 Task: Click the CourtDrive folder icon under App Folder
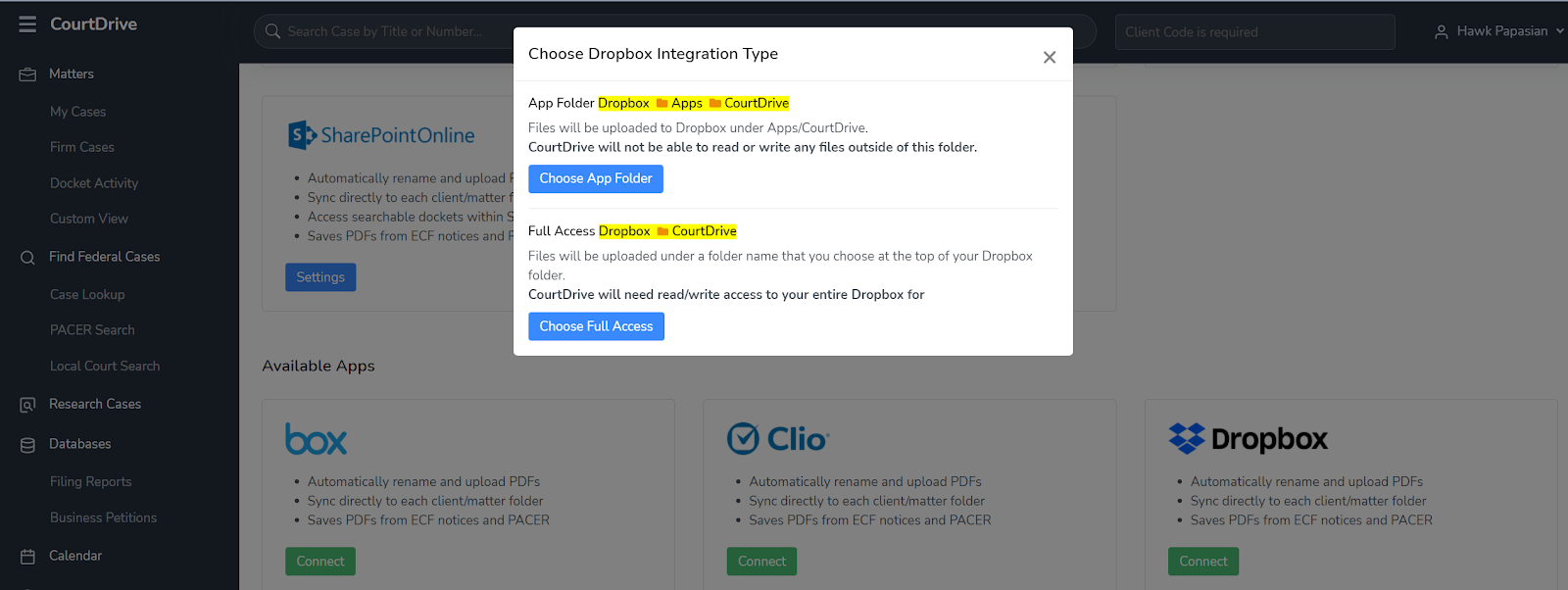coord(714,103)
